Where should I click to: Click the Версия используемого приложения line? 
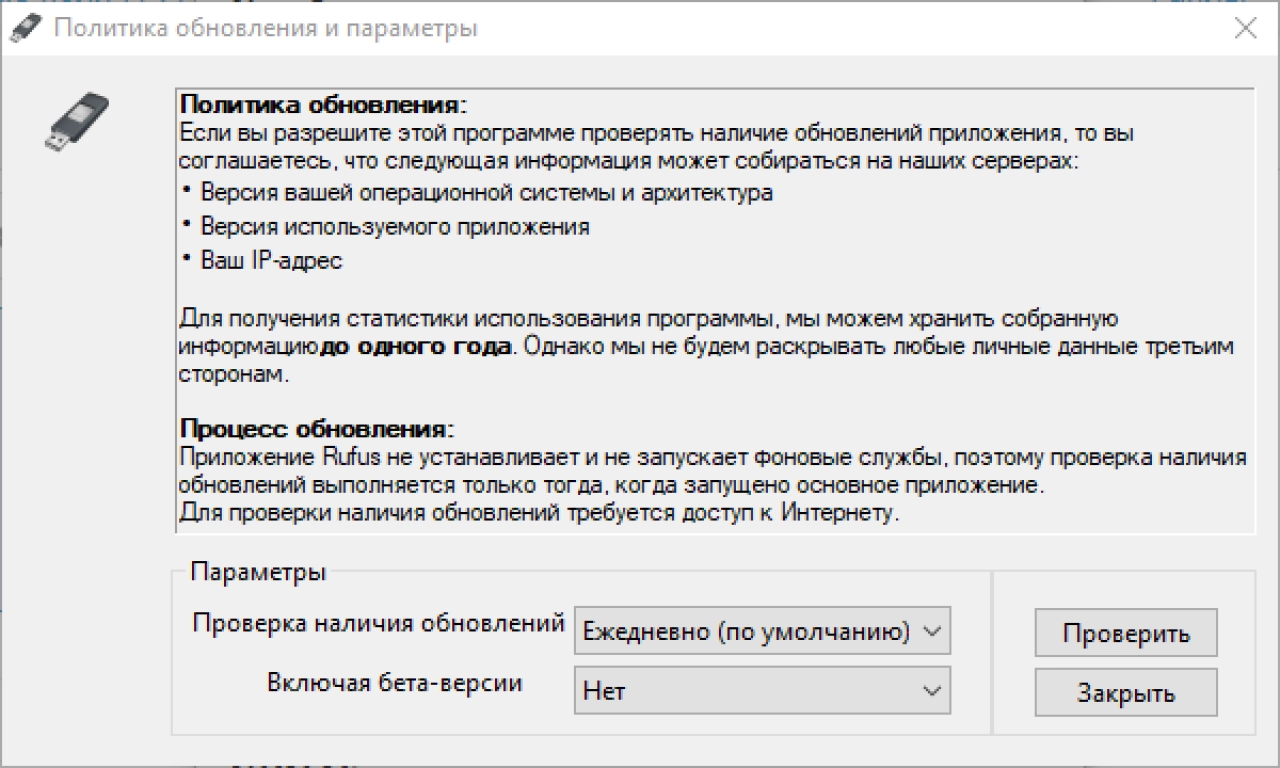click(385, 227)
